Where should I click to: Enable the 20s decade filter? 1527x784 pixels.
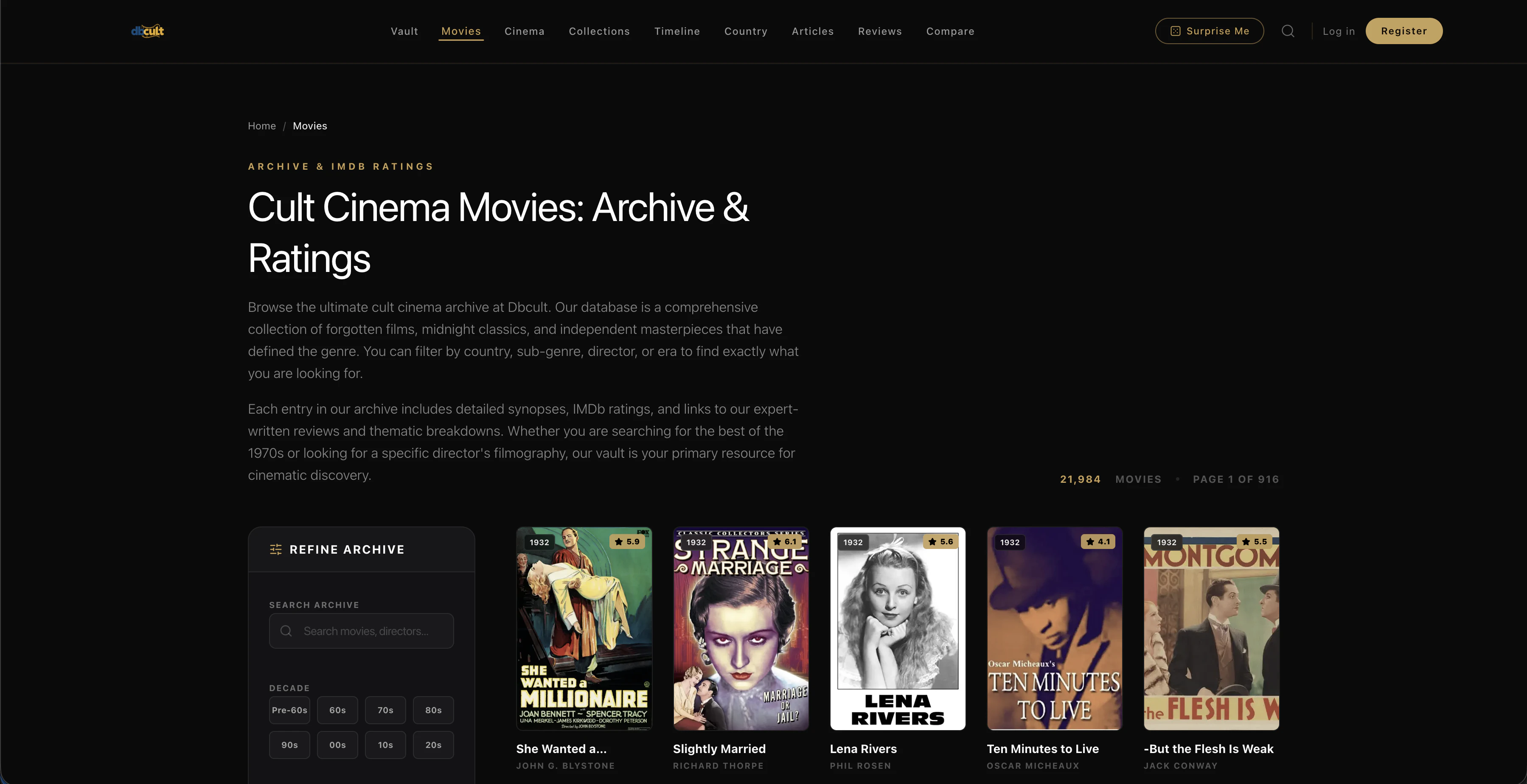pos(433,745)
